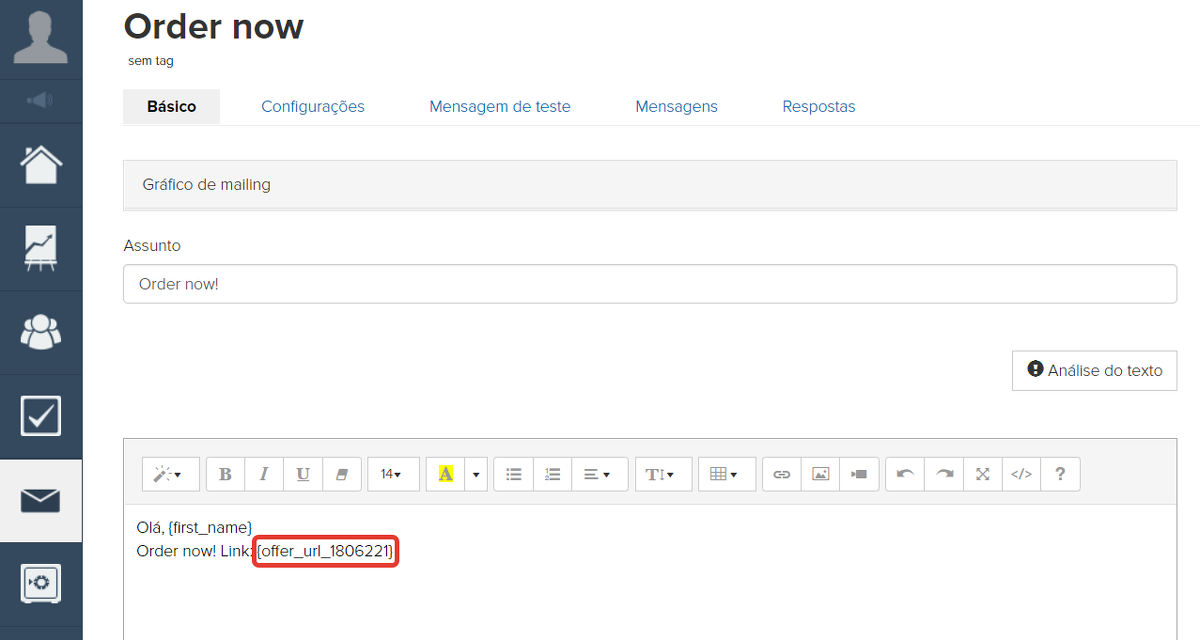Insert a hyperlink with link icon
Viewport: 1200px width, 640px height.
tap(782, 474)
